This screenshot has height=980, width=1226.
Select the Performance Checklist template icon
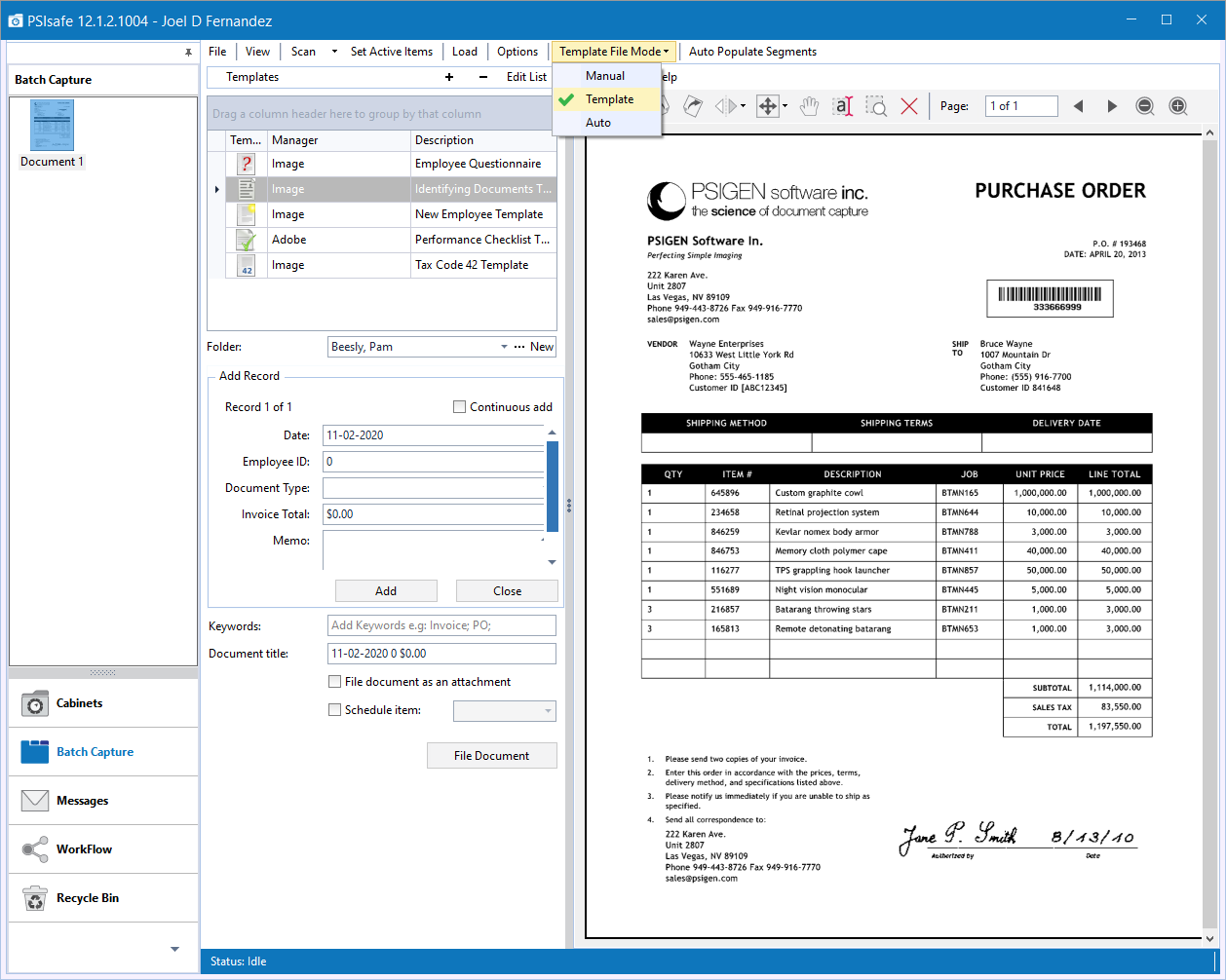point(247,240)
